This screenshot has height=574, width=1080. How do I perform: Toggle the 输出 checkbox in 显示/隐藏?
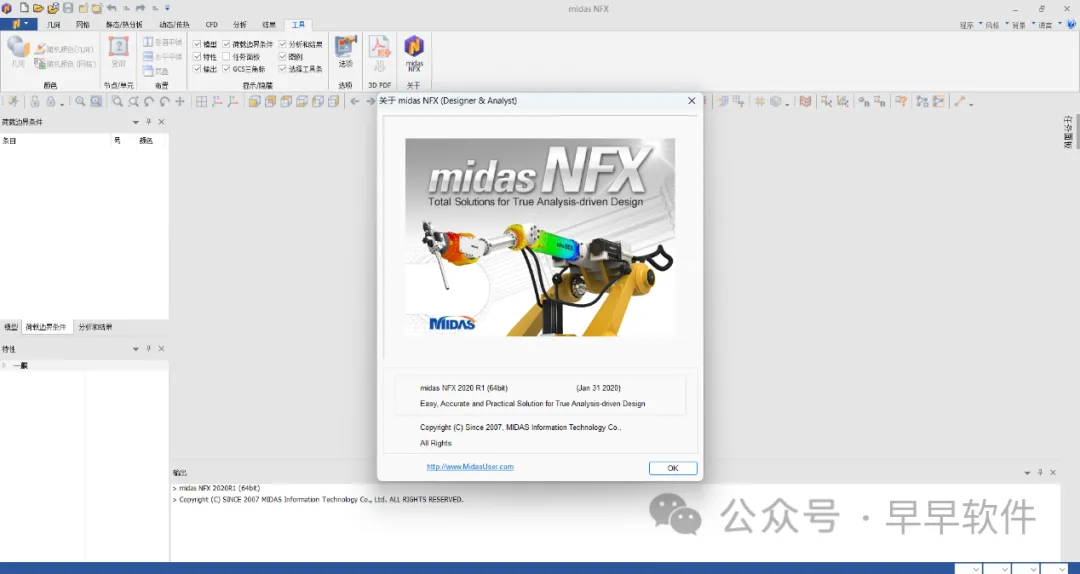pyautogui.click(x=197, y=69)
